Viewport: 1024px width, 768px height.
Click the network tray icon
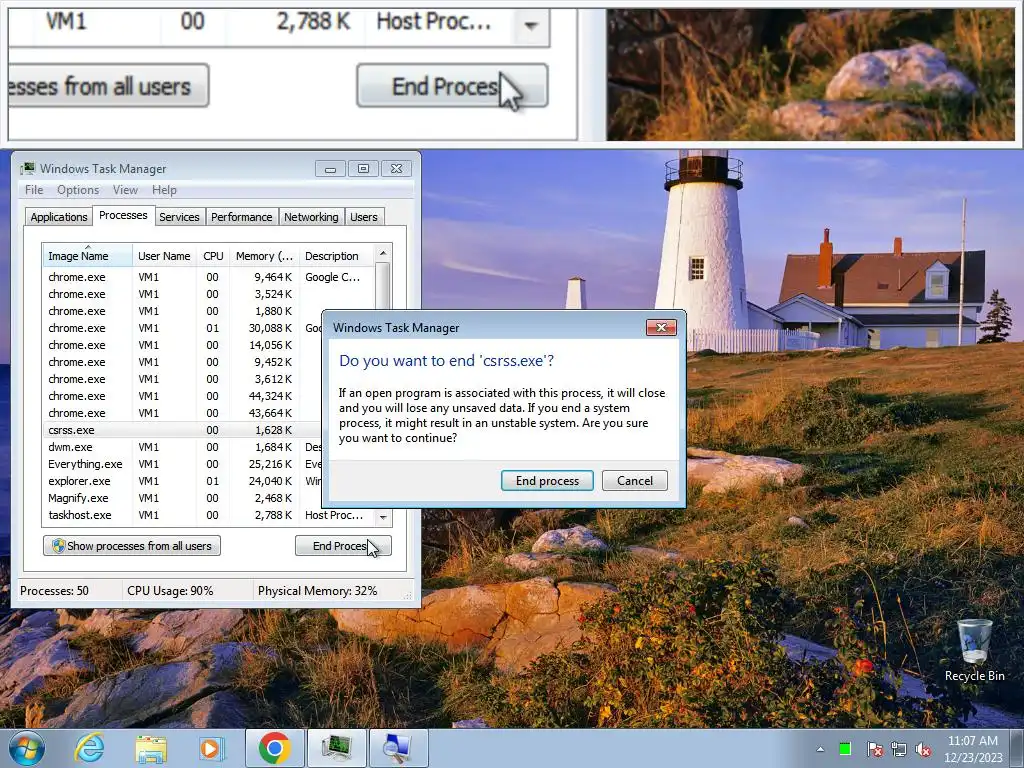click(x=899, y=749)
